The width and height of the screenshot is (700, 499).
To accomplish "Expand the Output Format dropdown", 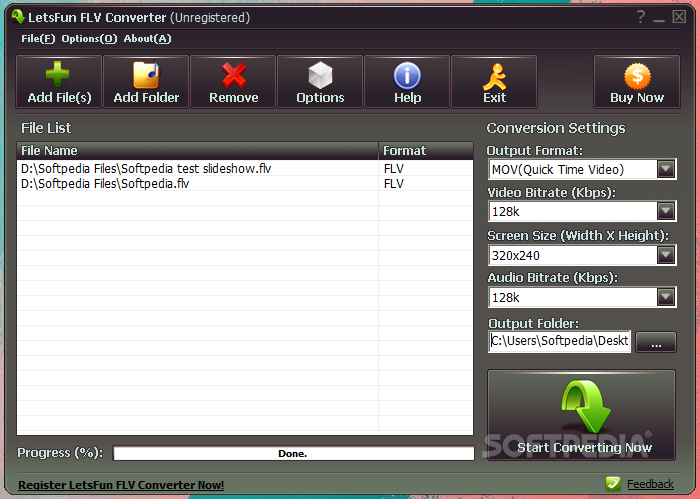I will click(666, 169).
